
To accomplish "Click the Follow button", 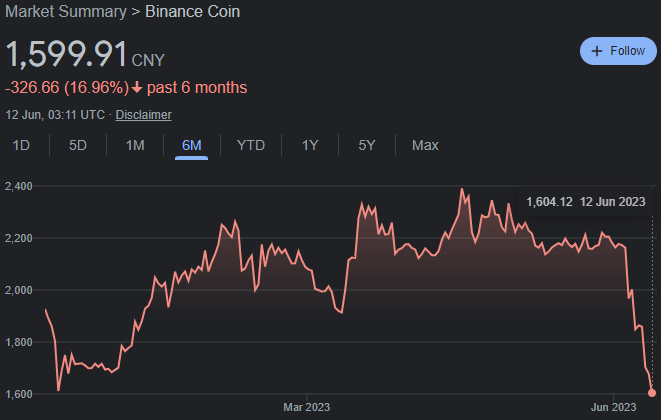I will click(618, 51).
